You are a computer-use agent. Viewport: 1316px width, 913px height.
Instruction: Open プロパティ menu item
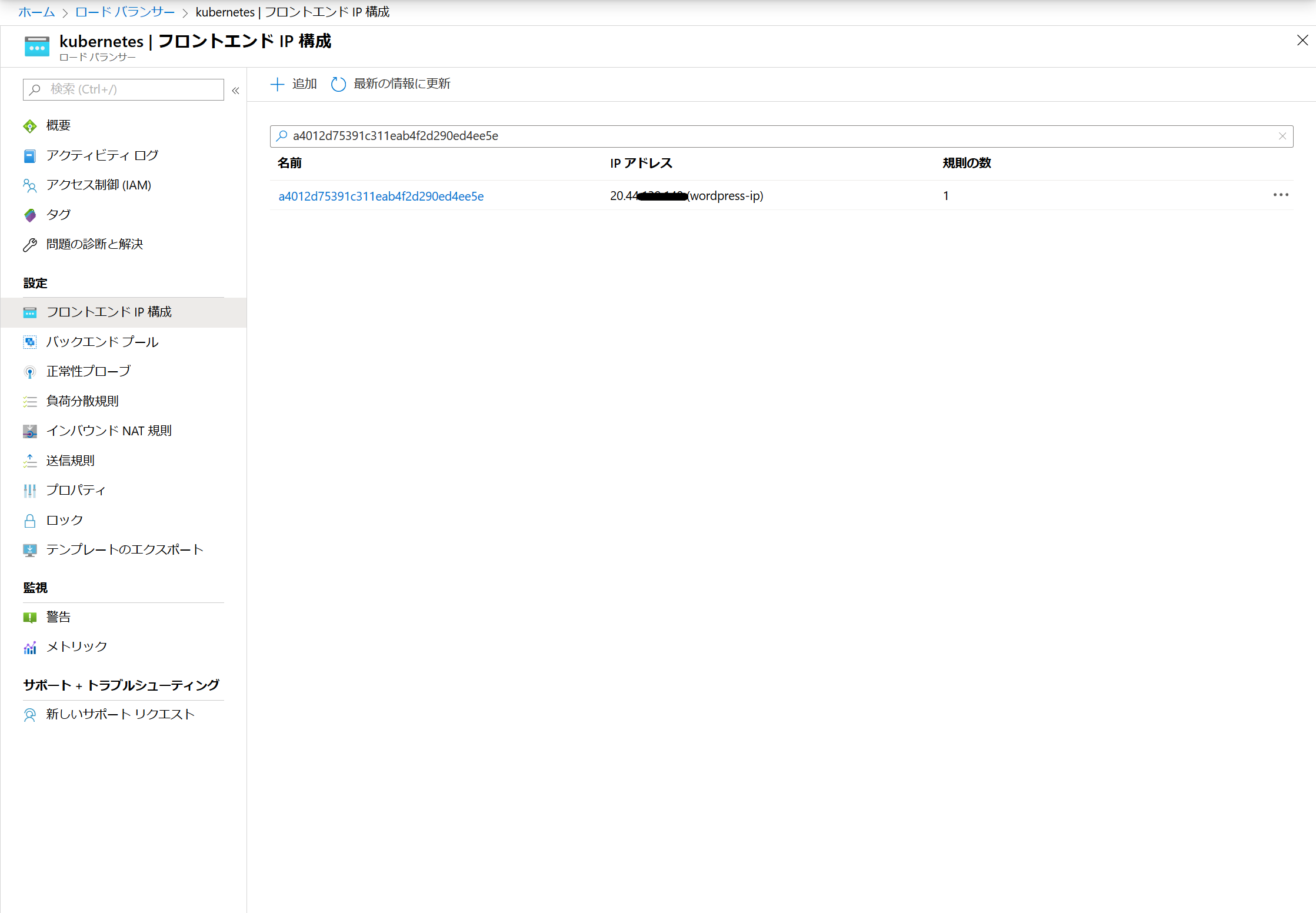tap(124, 491)
